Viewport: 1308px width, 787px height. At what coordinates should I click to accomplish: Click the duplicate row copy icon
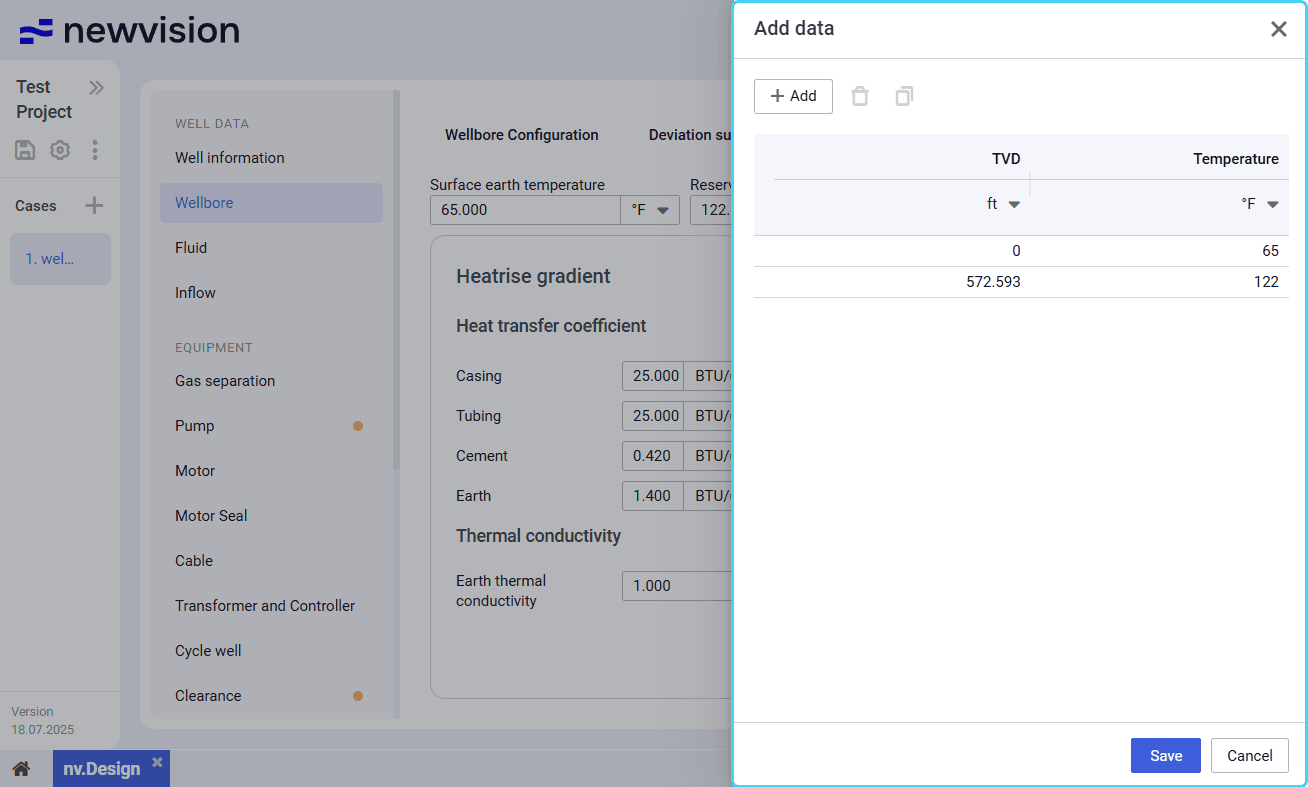coord(904,96)
